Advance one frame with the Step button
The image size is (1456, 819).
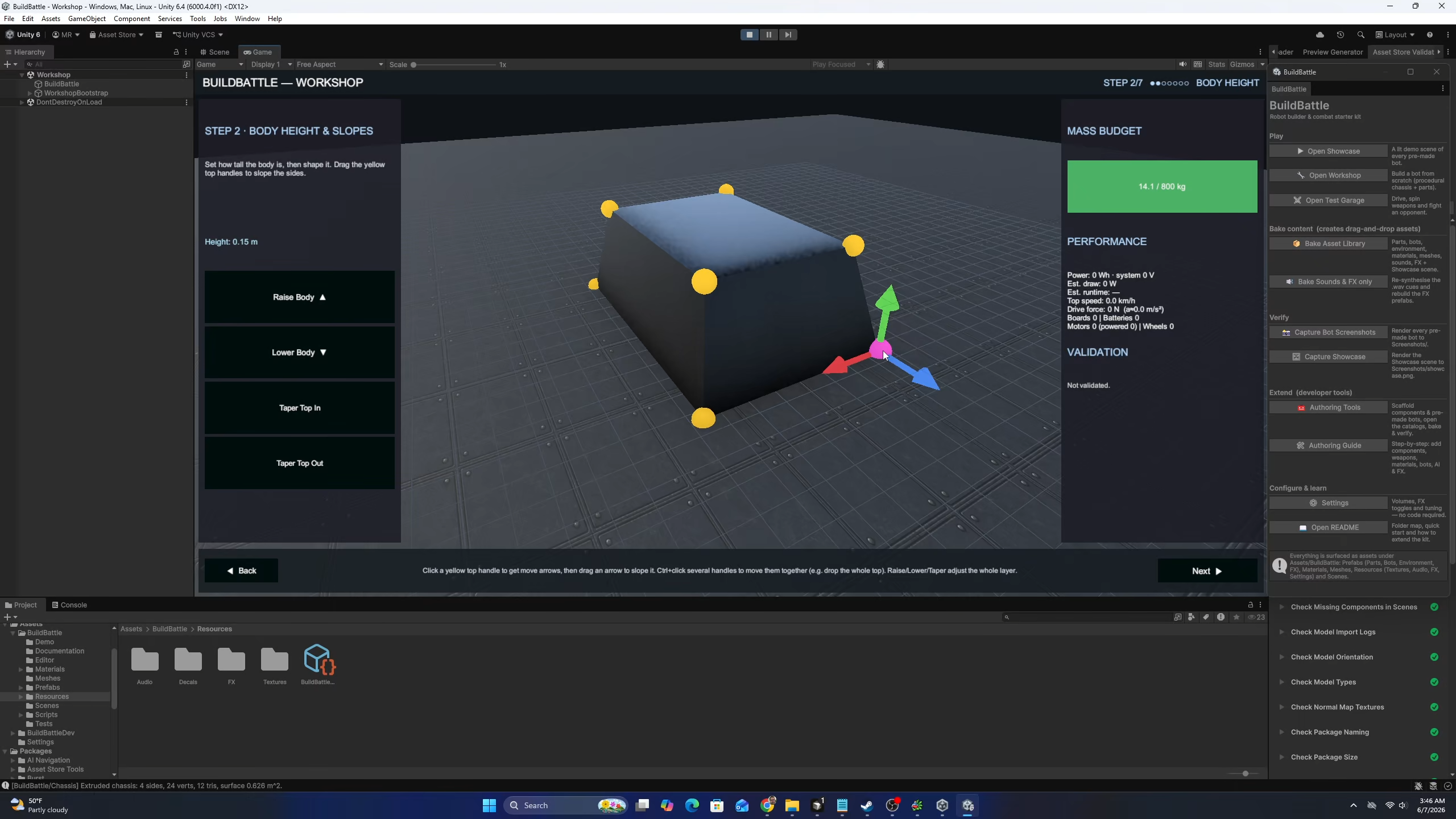click(788, 35)
